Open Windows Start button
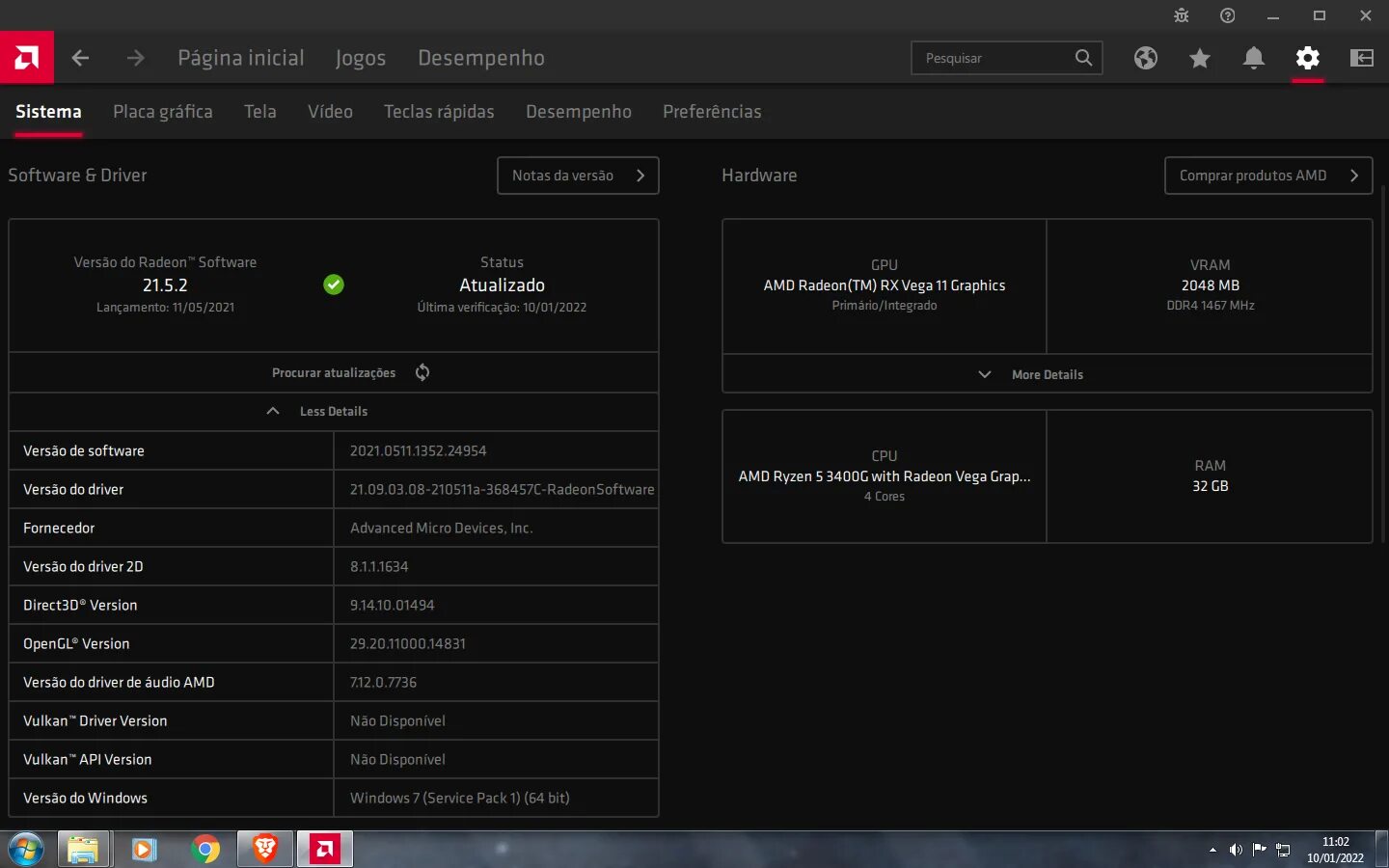Viewport: 1389px width, 868px height. [25, 850]
